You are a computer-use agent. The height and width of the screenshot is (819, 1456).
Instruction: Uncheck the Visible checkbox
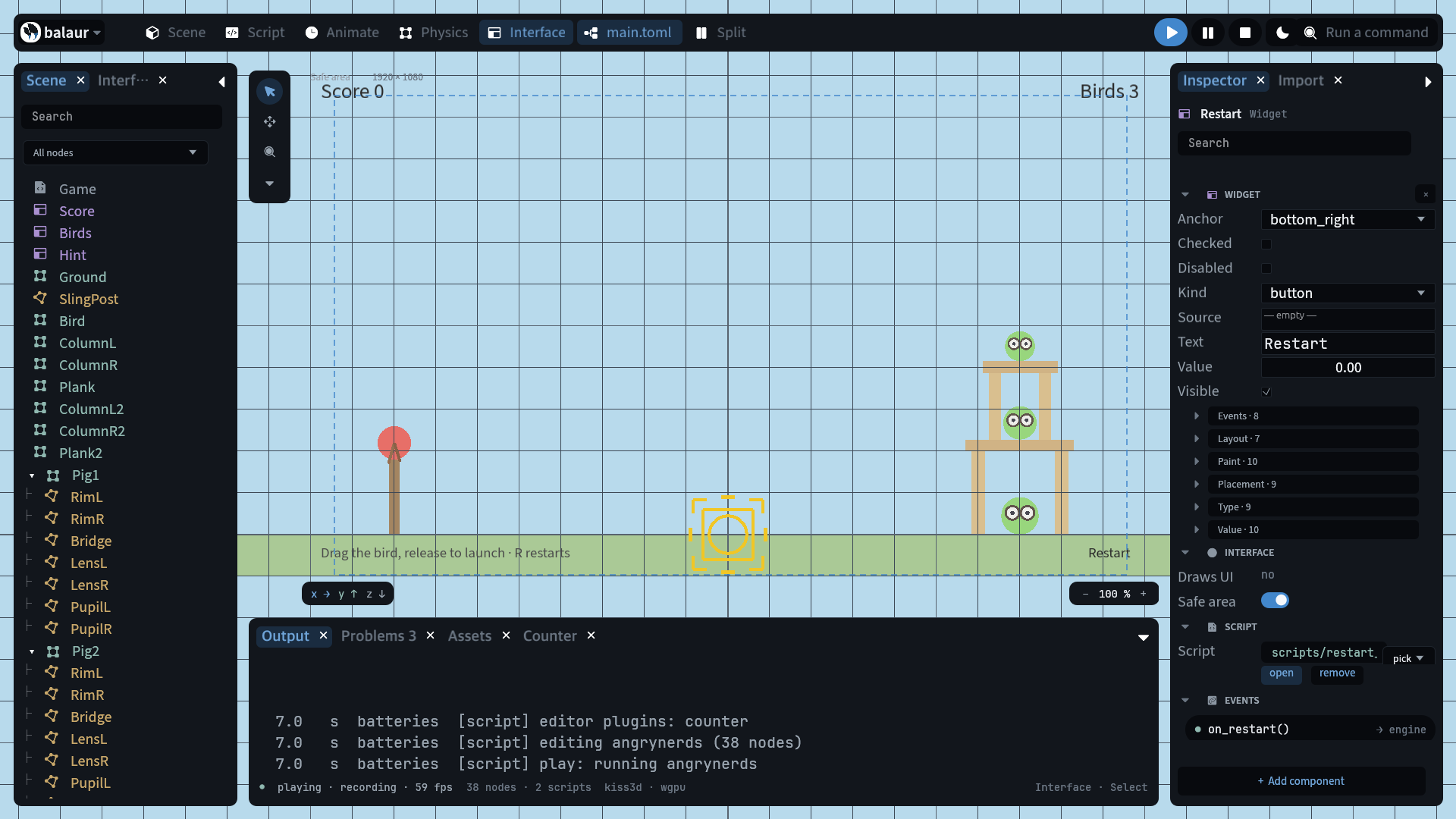click(x=1266, y=392)
